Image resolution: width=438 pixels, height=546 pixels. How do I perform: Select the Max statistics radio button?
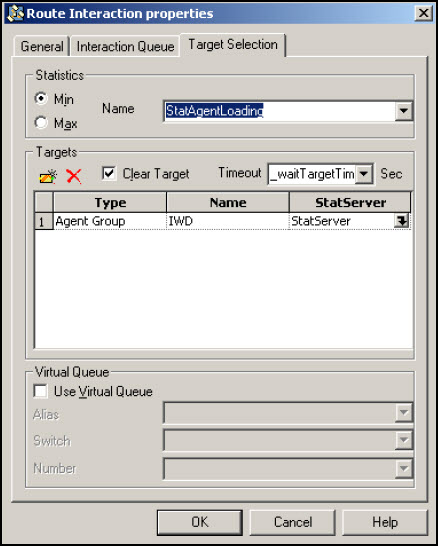pyautogui.click(x=41, y=122)
